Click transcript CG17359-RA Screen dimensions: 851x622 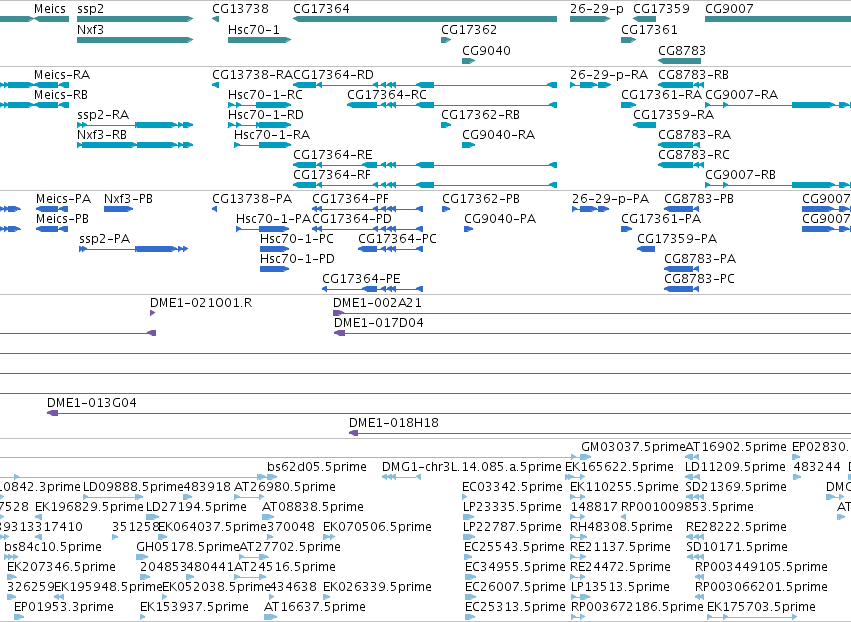click(674, 115)
